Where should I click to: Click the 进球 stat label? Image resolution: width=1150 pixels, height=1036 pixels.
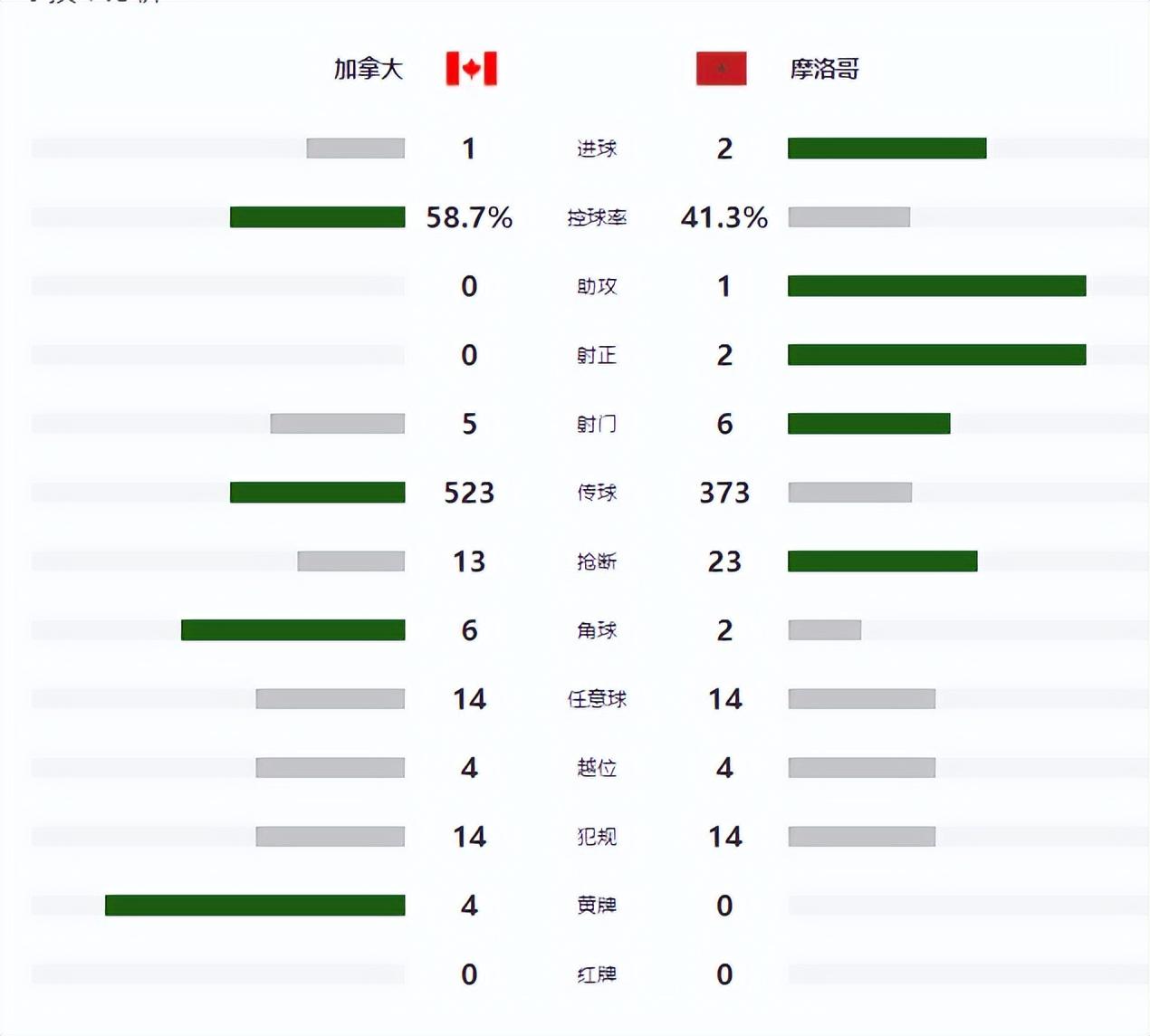(597, 149)
